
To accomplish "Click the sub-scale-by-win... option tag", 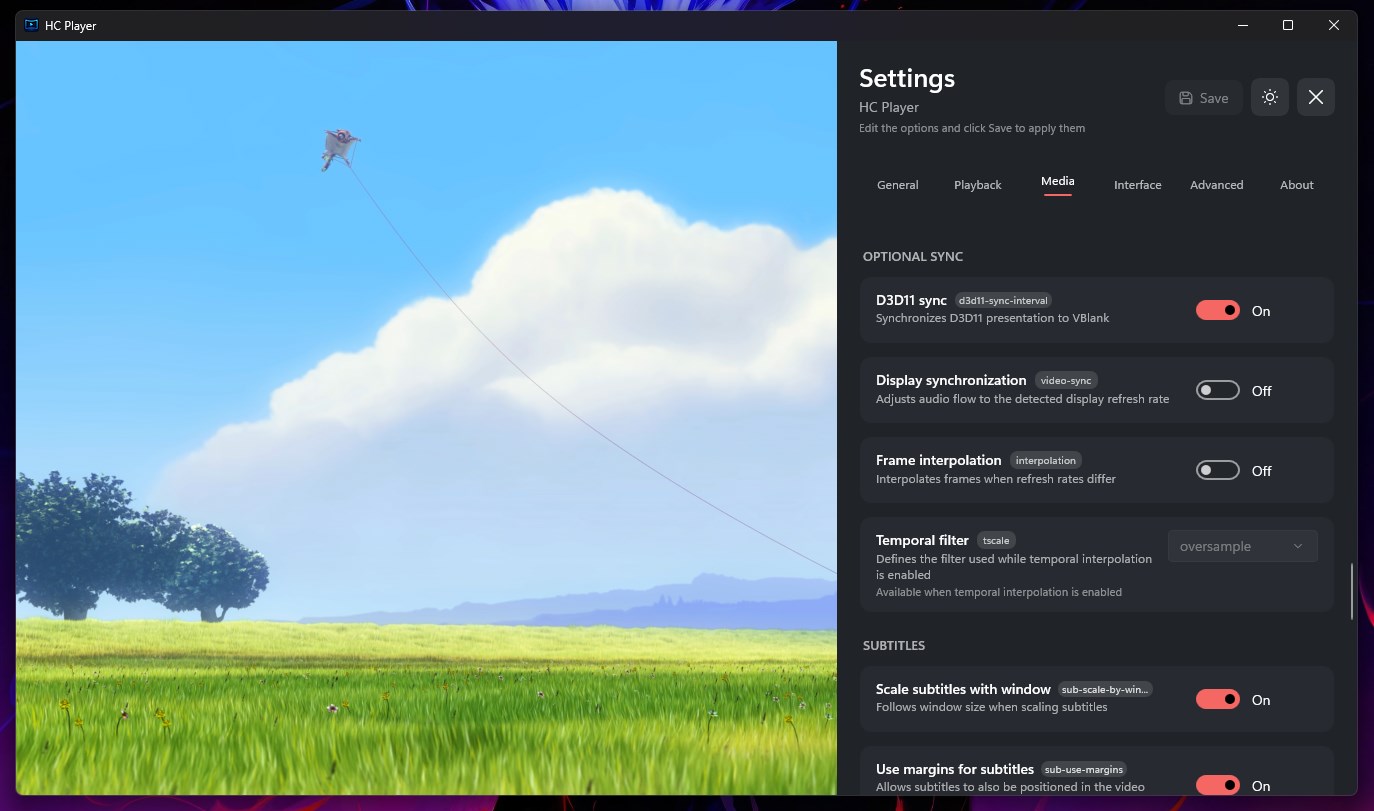I will point(1105,689).
